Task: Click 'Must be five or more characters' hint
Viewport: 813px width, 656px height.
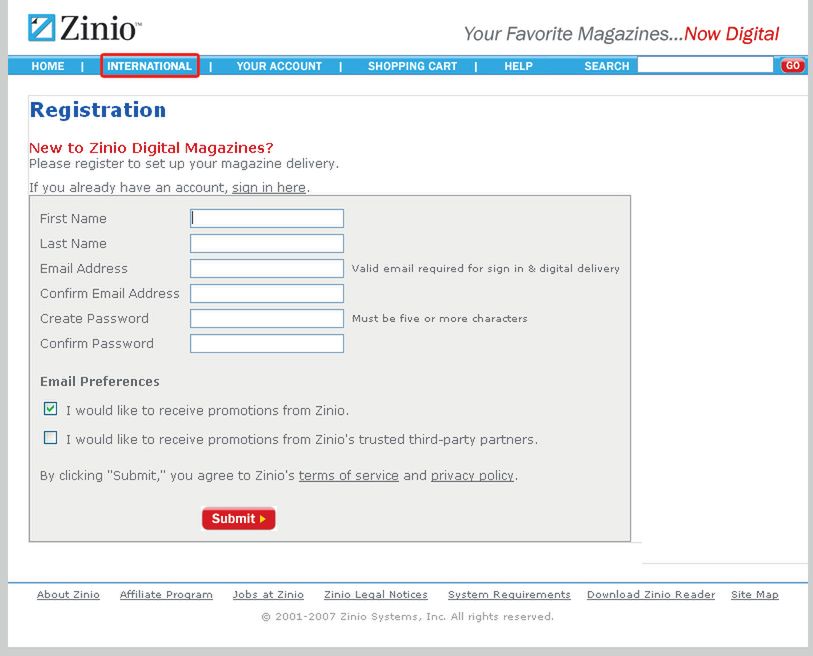Action: (x=440, y=318)
